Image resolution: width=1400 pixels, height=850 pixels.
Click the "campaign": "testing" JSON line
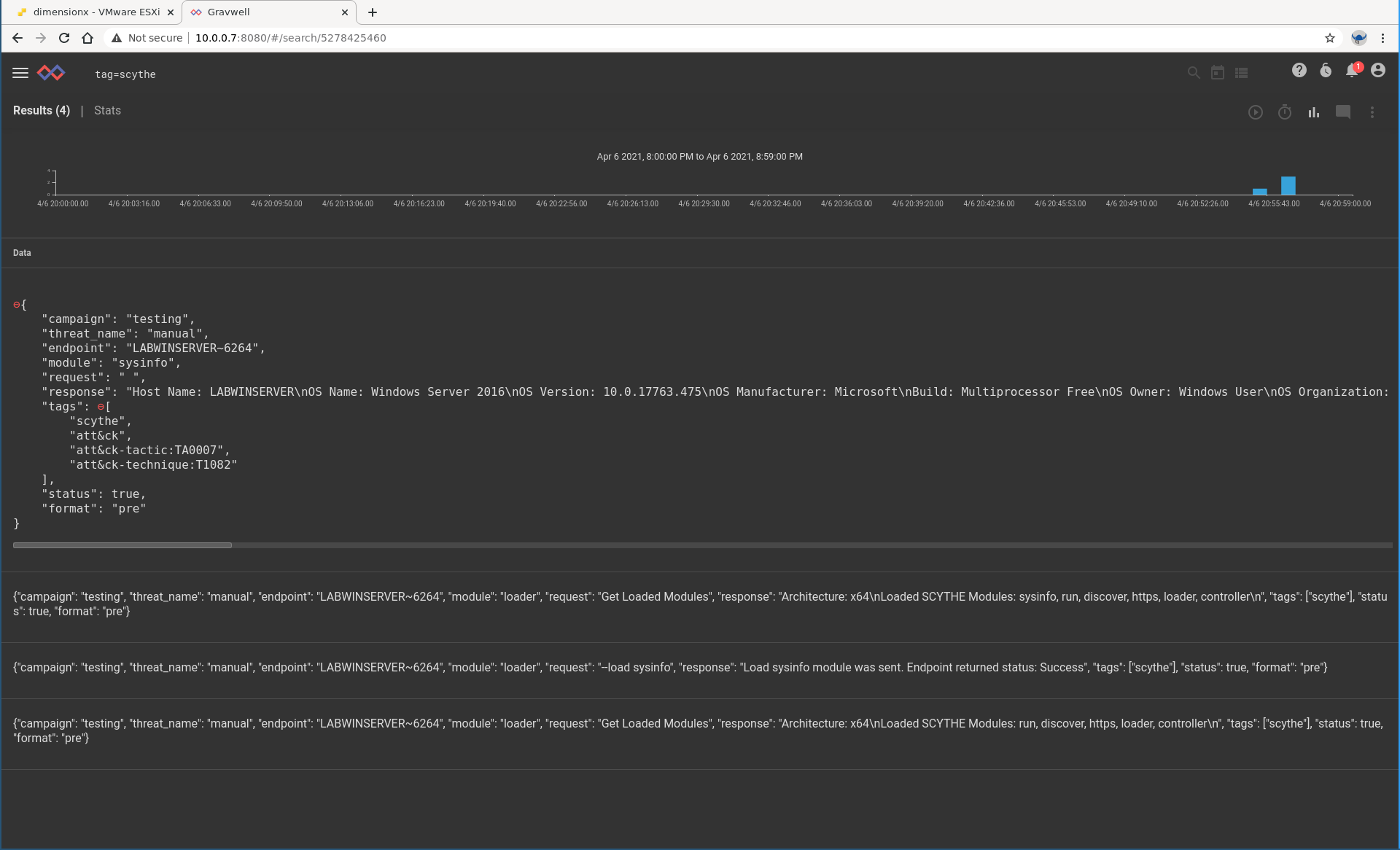(118, 319)
